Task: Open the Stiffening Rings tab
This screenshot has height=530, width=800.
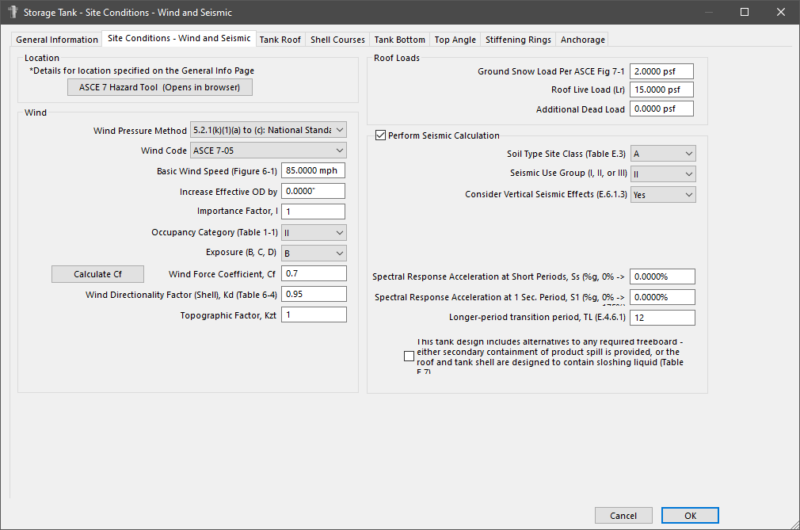Action: 516,40
